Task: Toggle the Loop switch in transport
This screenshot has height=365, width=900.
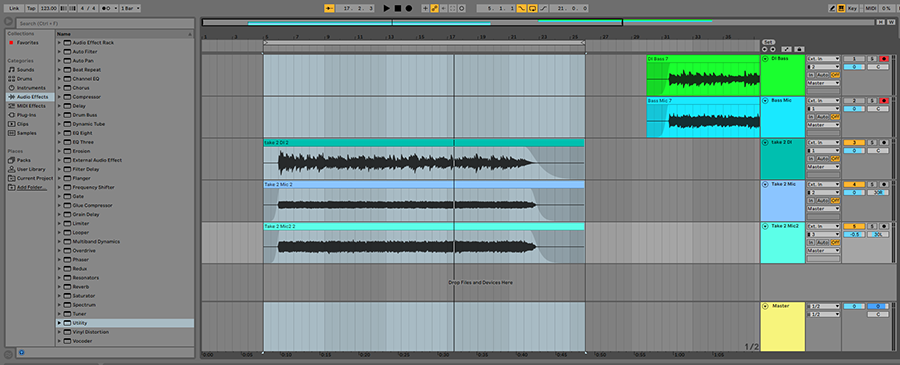Action: [x=533, y=8]
